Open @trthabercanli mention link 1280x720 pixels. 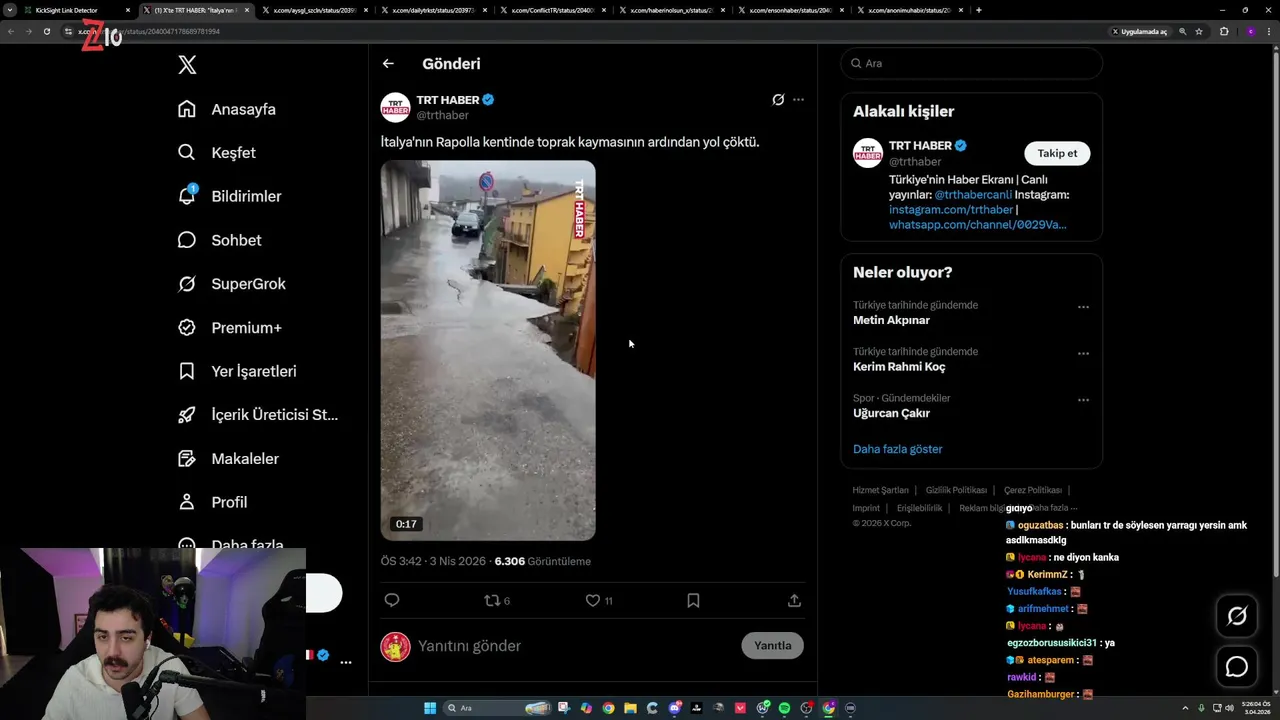coord(973,195)
